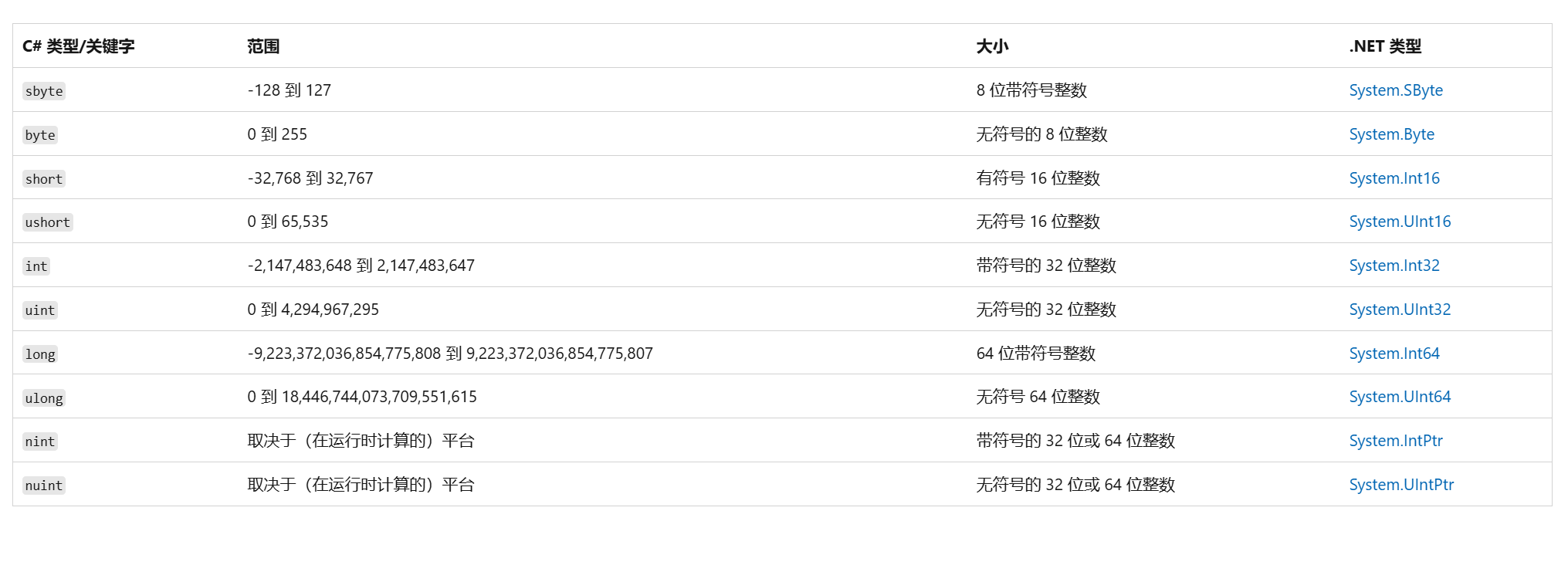Open the System.SByte link
The image size is (1568, 565).
tap(1395, 90)
